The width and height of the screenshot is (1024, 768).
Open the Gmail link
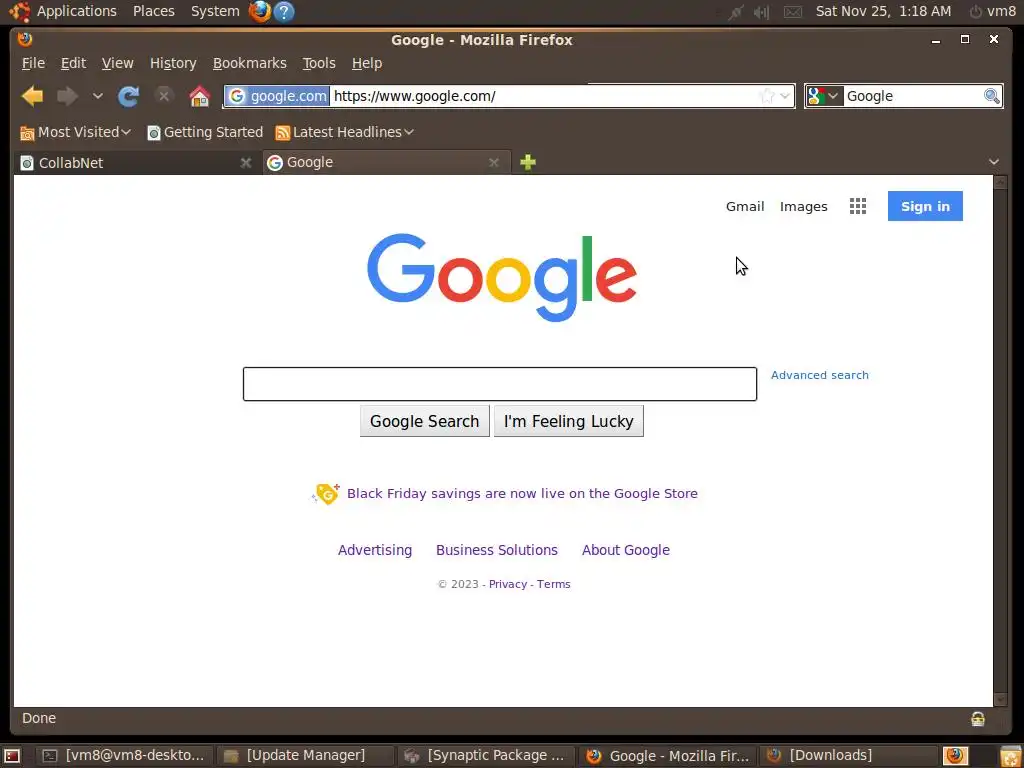coord(745,206)
